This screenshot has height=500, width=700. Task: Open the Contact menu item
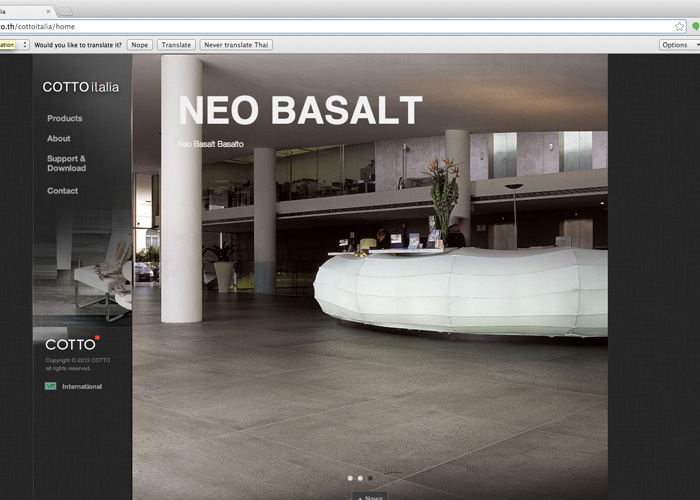click(x=62, y=191)
